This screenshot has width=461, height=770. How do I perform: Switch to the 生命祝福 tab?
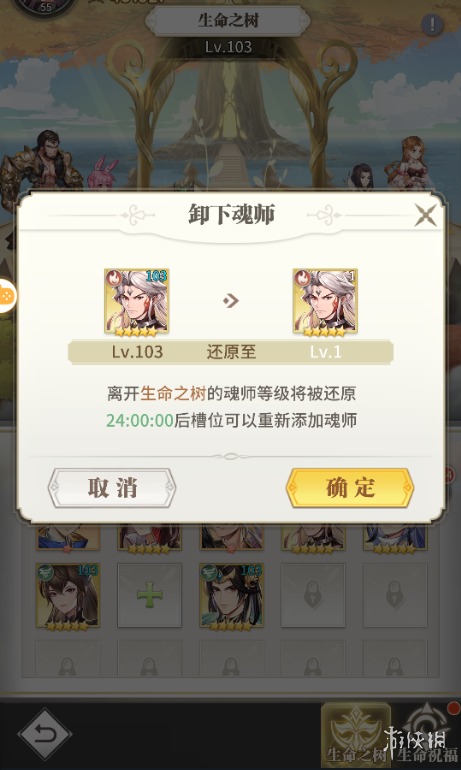426,734
